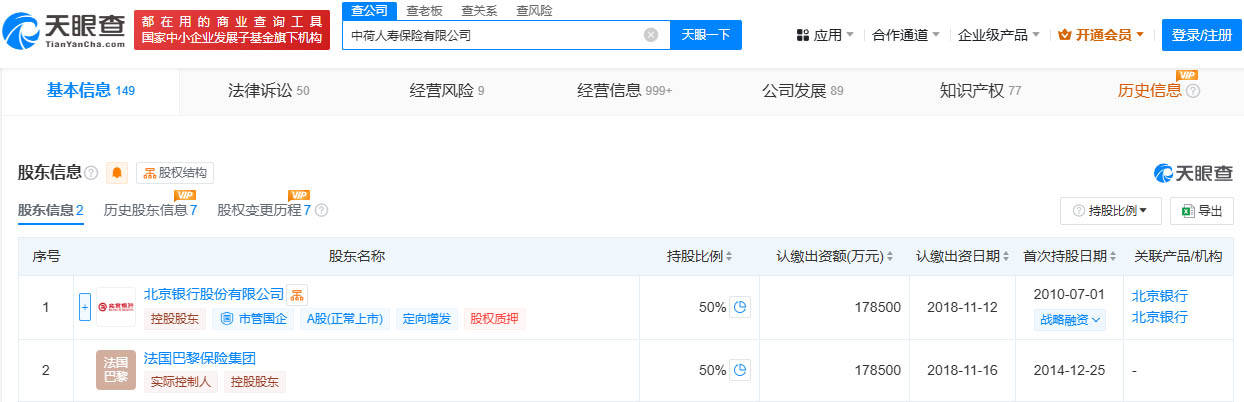Open first 北京银行 related product link

[1159, 296]
